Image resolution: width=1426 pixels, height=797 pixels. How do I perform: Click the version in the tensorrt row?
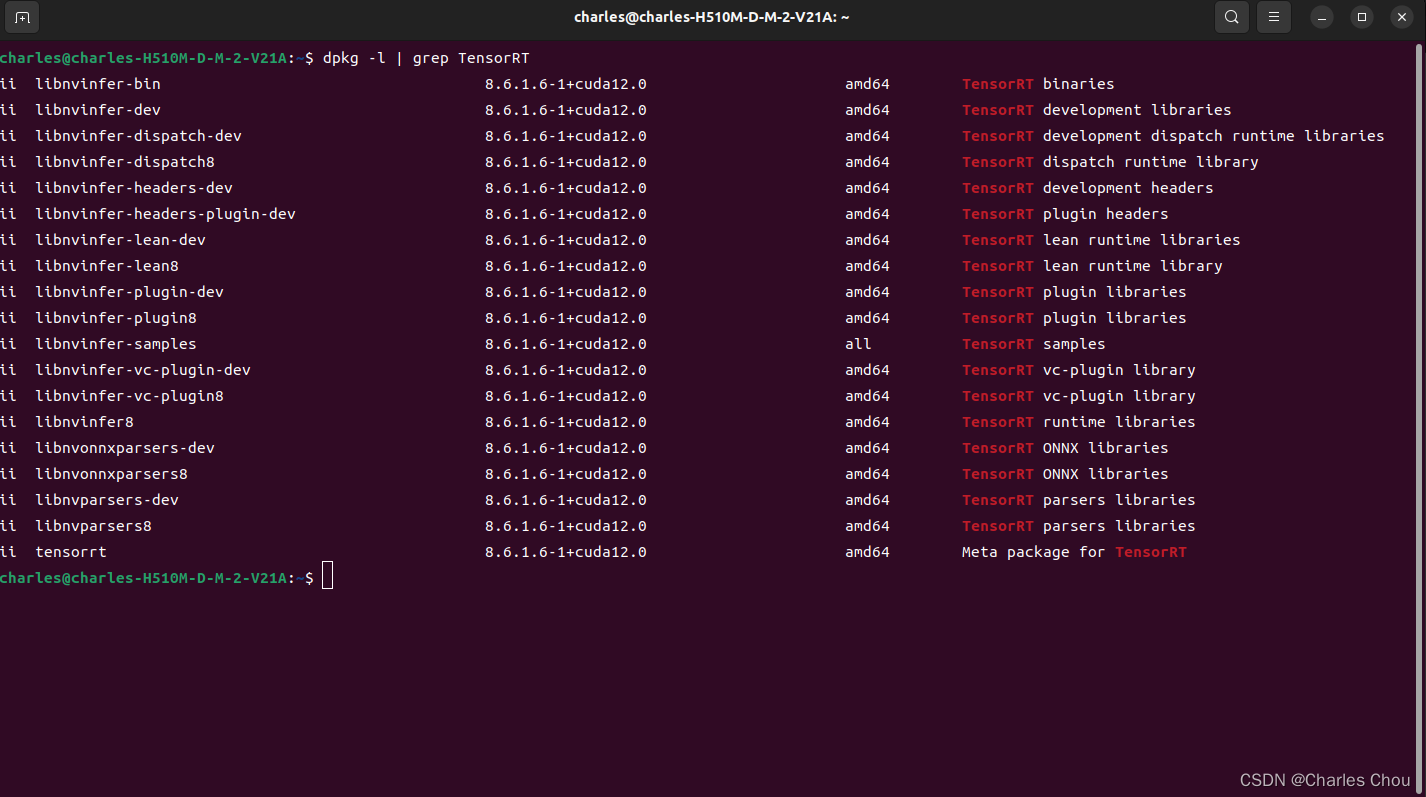(566, 552)
